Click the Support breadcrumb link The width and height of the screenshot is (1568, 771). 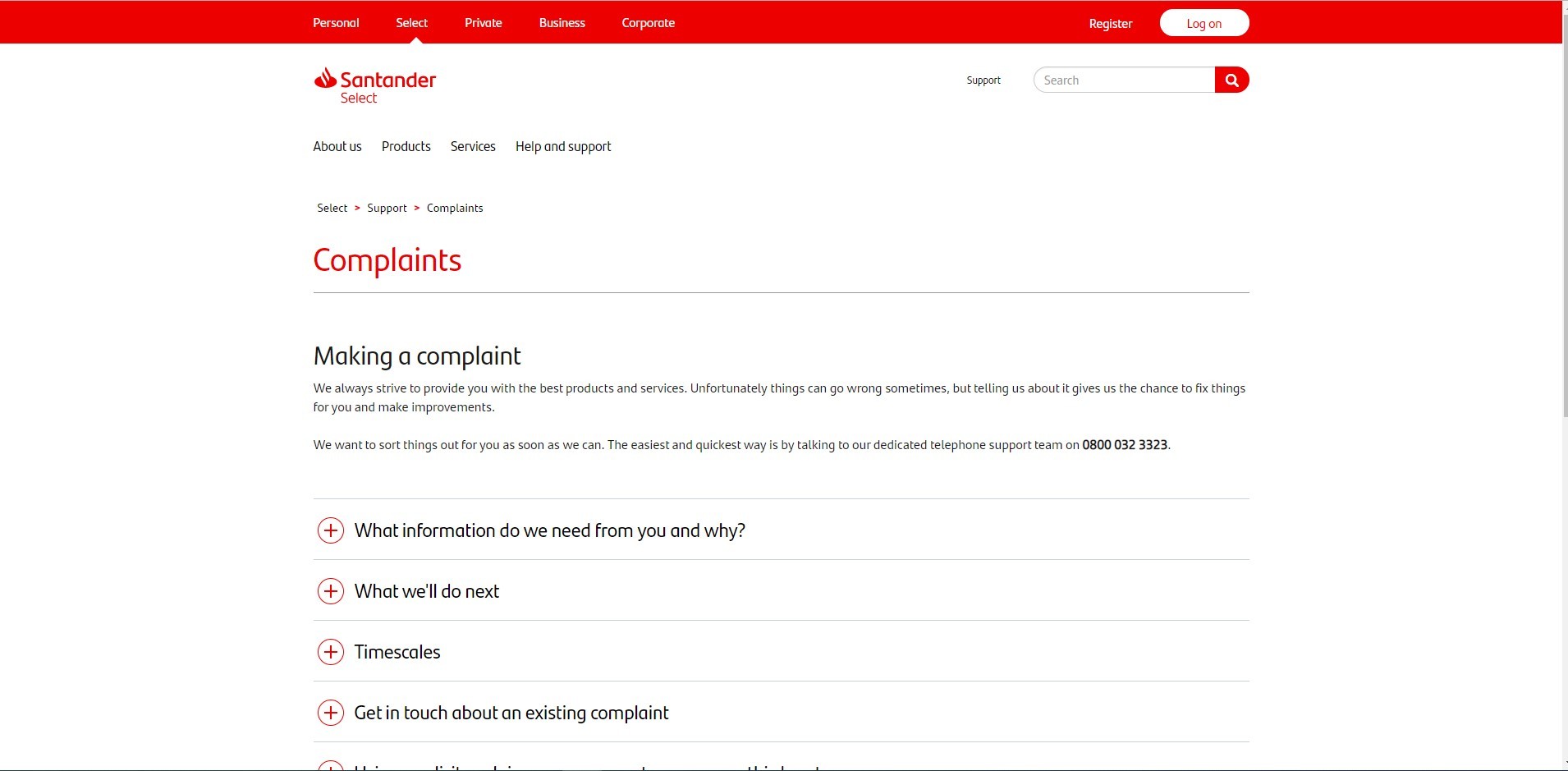click(387, 208)
